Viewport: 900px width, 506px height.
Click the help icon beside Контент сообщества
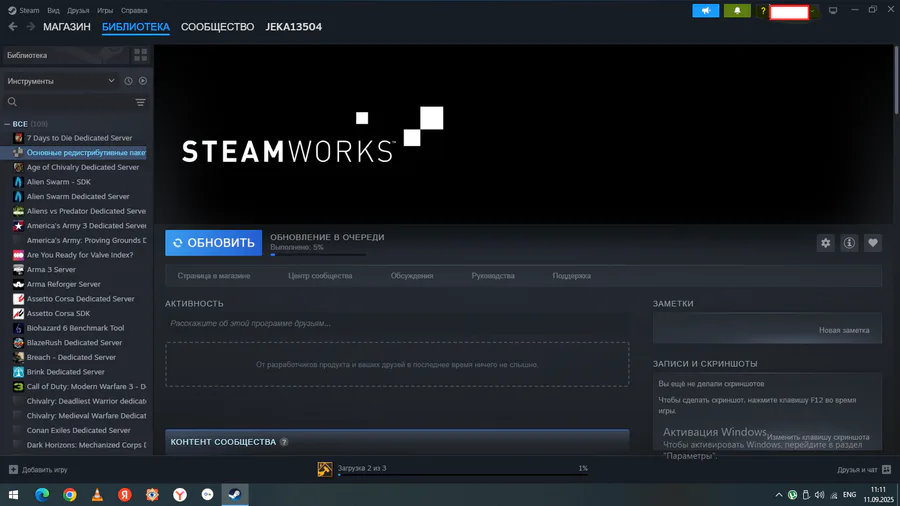pos(284,442)
